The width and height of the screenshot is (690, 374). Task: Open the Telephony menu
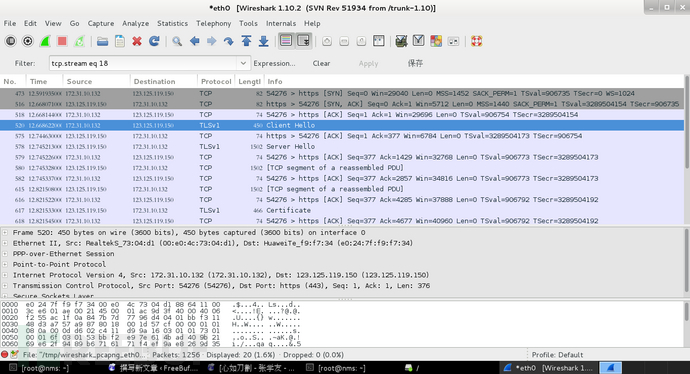tap(213, 23)
